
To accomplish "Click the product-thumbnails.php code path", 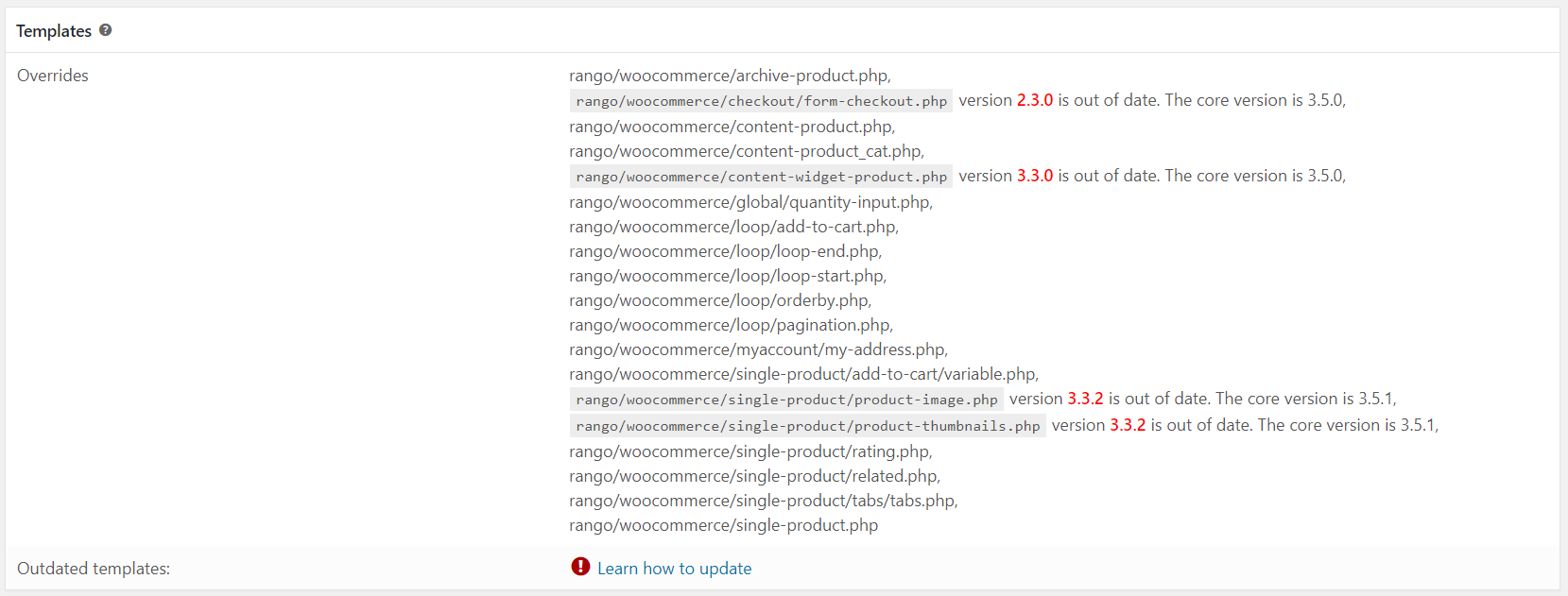I will (x=807, y=426).
